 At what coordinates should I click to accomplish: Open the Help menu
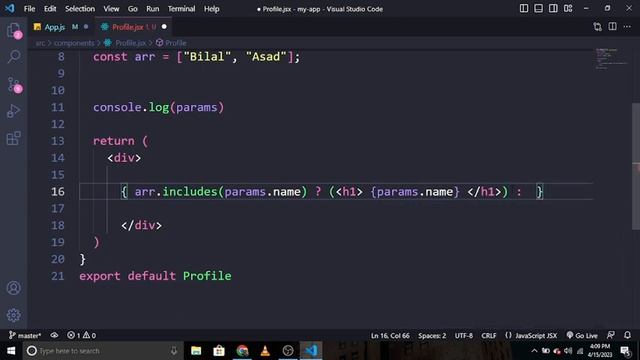pos(212,9)
